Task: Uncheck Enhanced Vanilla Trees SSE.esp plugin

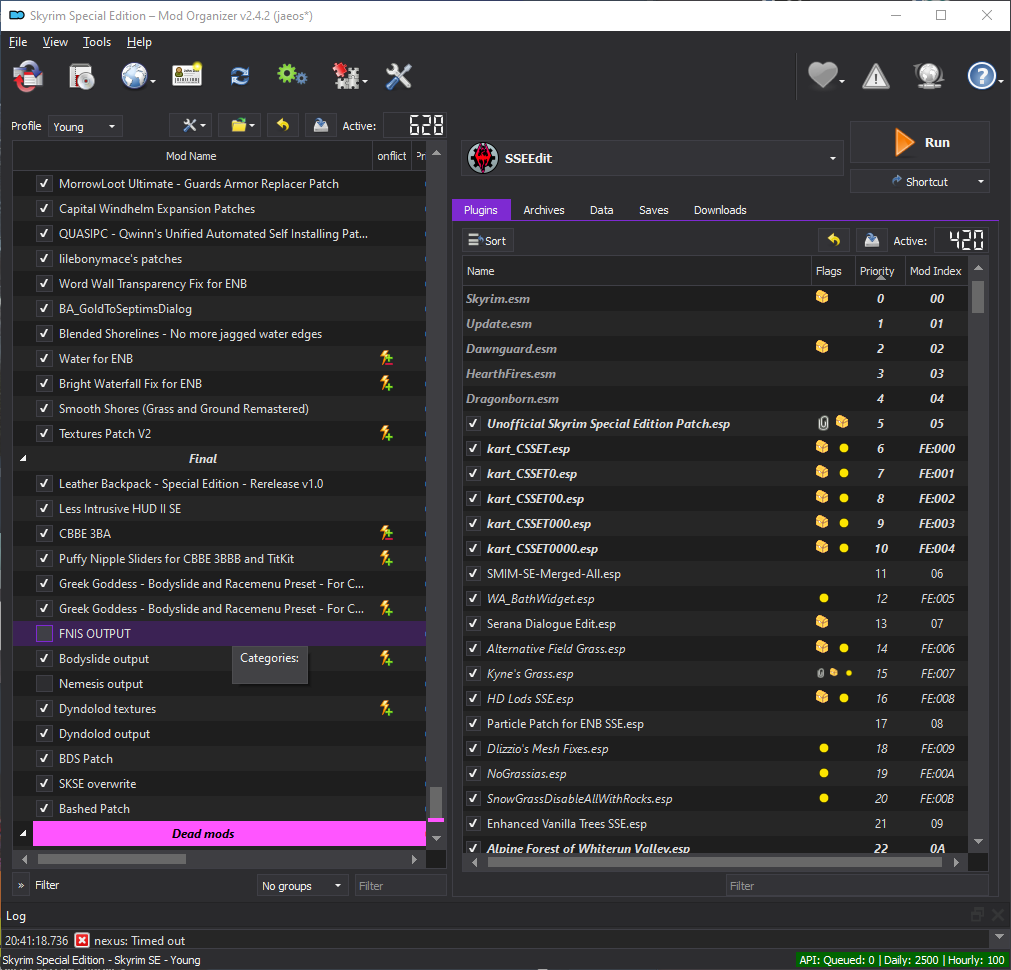Action: (473, 824)
